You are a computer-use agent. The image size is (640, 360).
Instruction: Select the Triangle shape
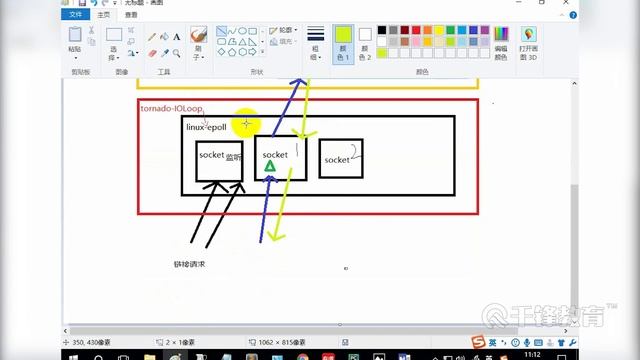(x=242, y=42)
